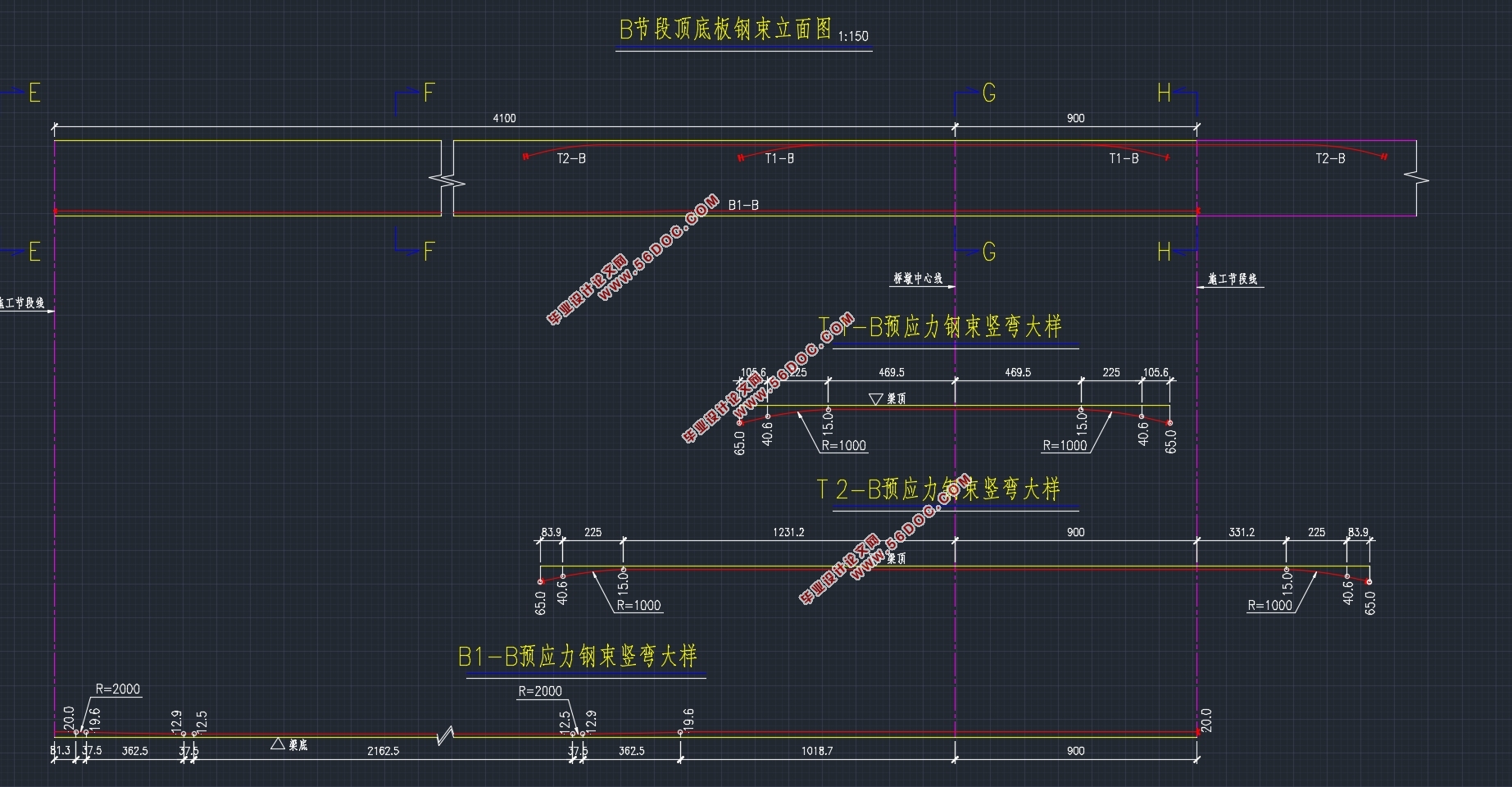
Task: Click the leftmost R=2000 radius label
Action: (118, 689)
